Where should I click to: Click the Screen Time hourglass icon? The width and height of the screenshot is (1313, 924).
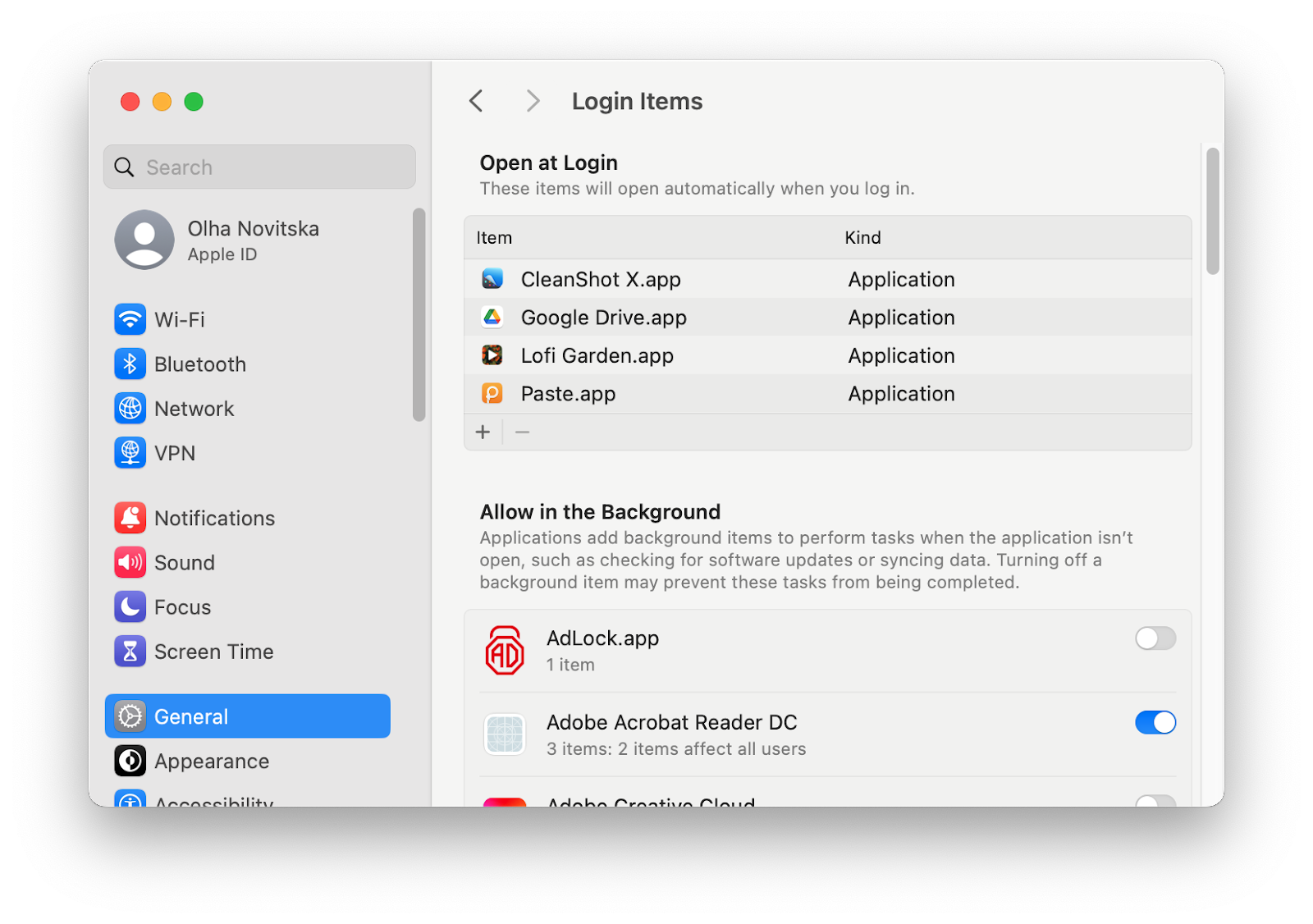point(130,651)
